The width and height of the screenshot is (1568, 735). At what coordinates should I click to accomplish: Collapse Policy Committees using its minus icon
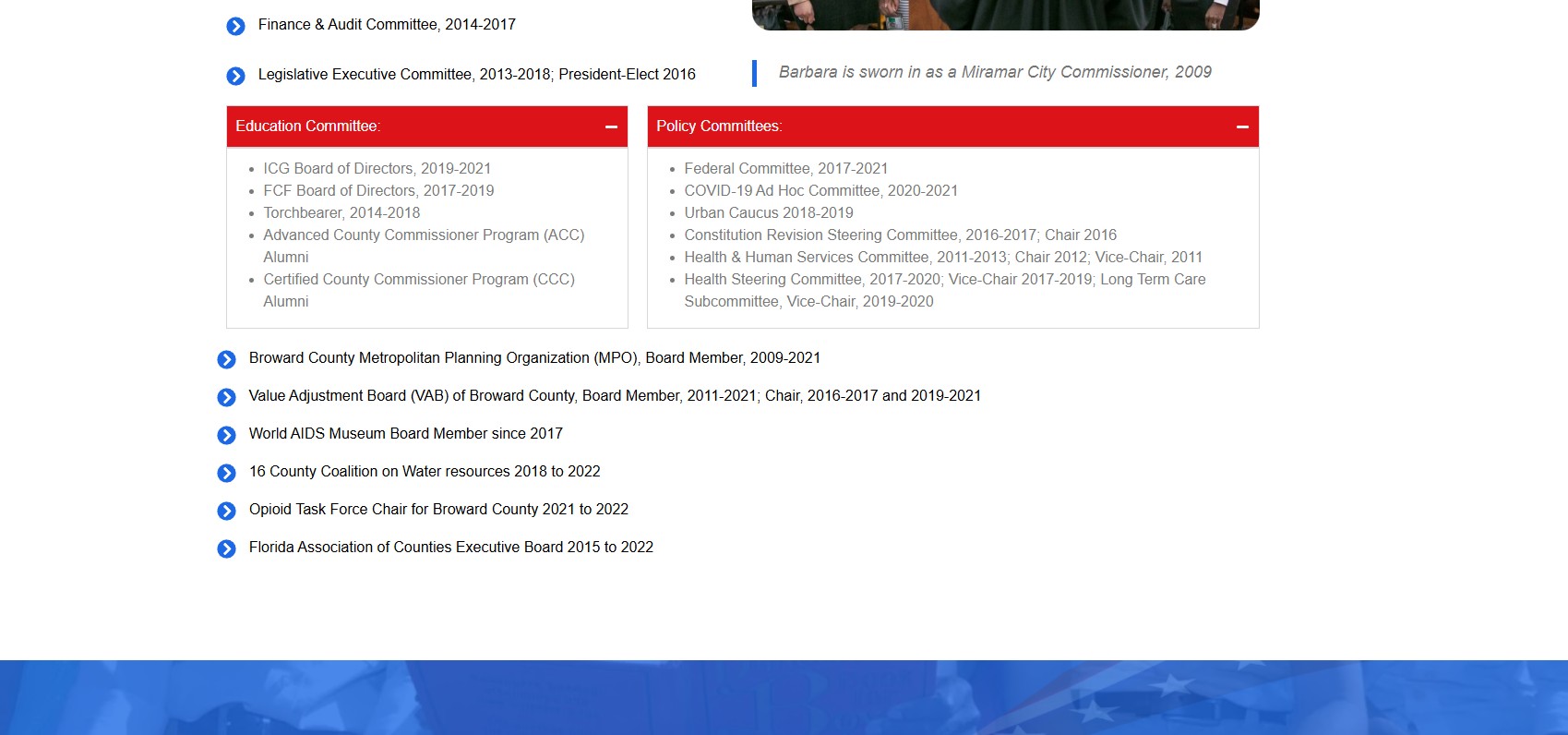click(1242, 127)
